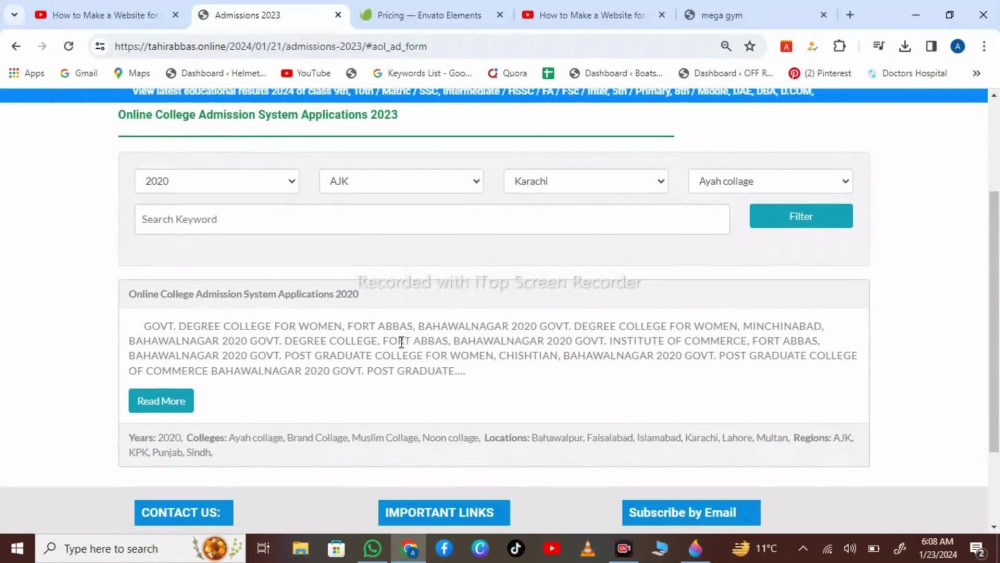Open a new browser tab

(x=849, y=15)
